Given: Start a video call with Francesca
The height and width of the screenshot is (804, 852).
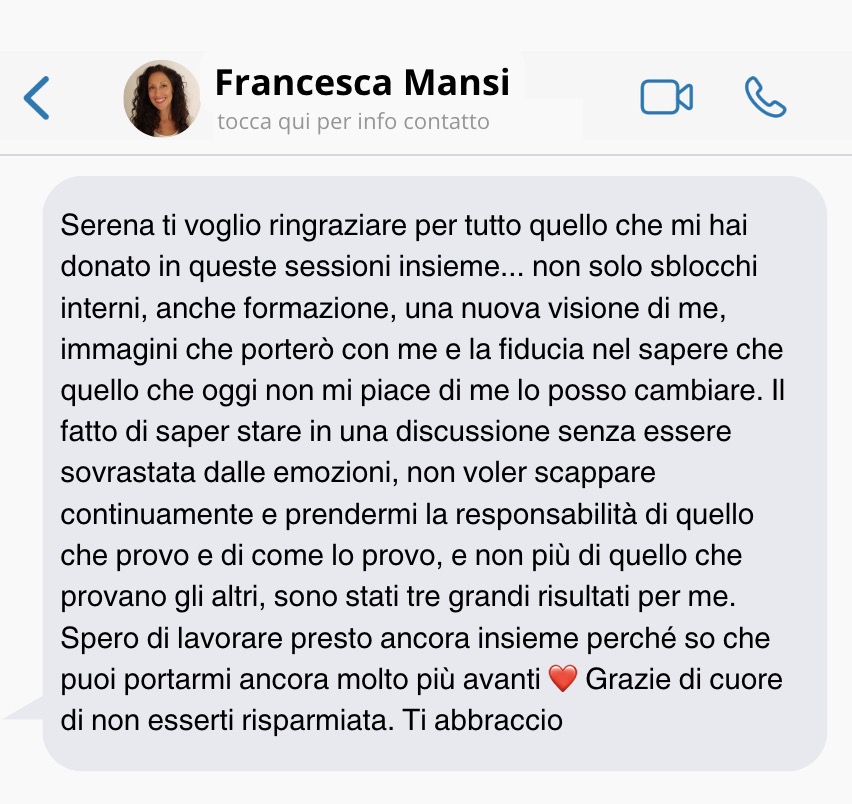Looking at the screenshot, I should [x=666, y=97].
